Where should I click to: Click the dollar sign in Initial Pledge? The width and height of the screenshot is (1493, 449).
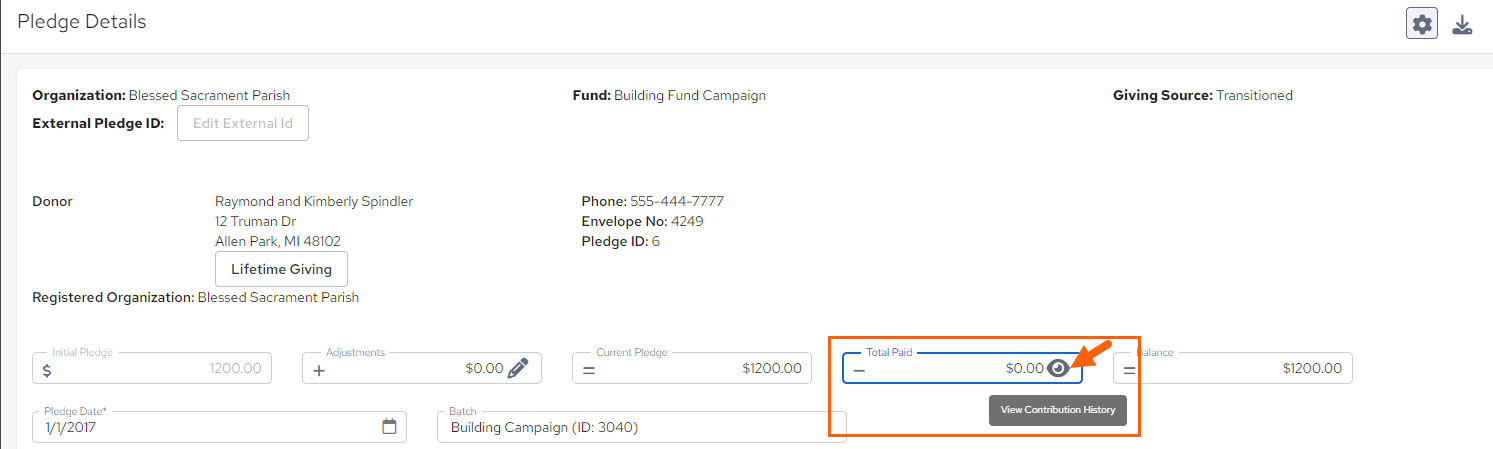point(47,369)
